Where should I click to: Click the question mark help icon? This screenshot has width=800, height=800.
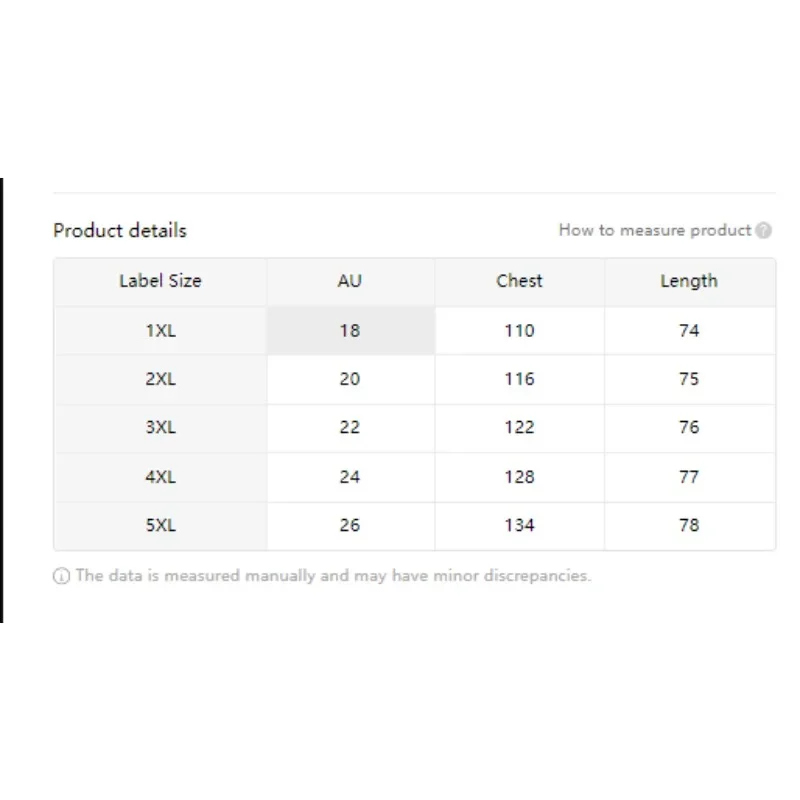point(763,231)
